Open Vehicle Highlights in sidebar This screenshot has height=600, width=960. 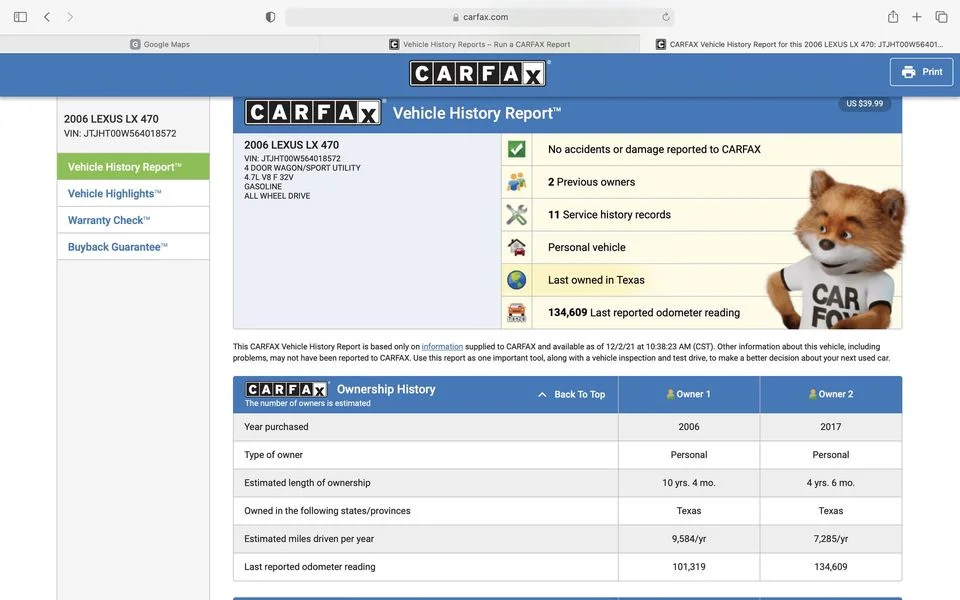[x=133, y=193]
